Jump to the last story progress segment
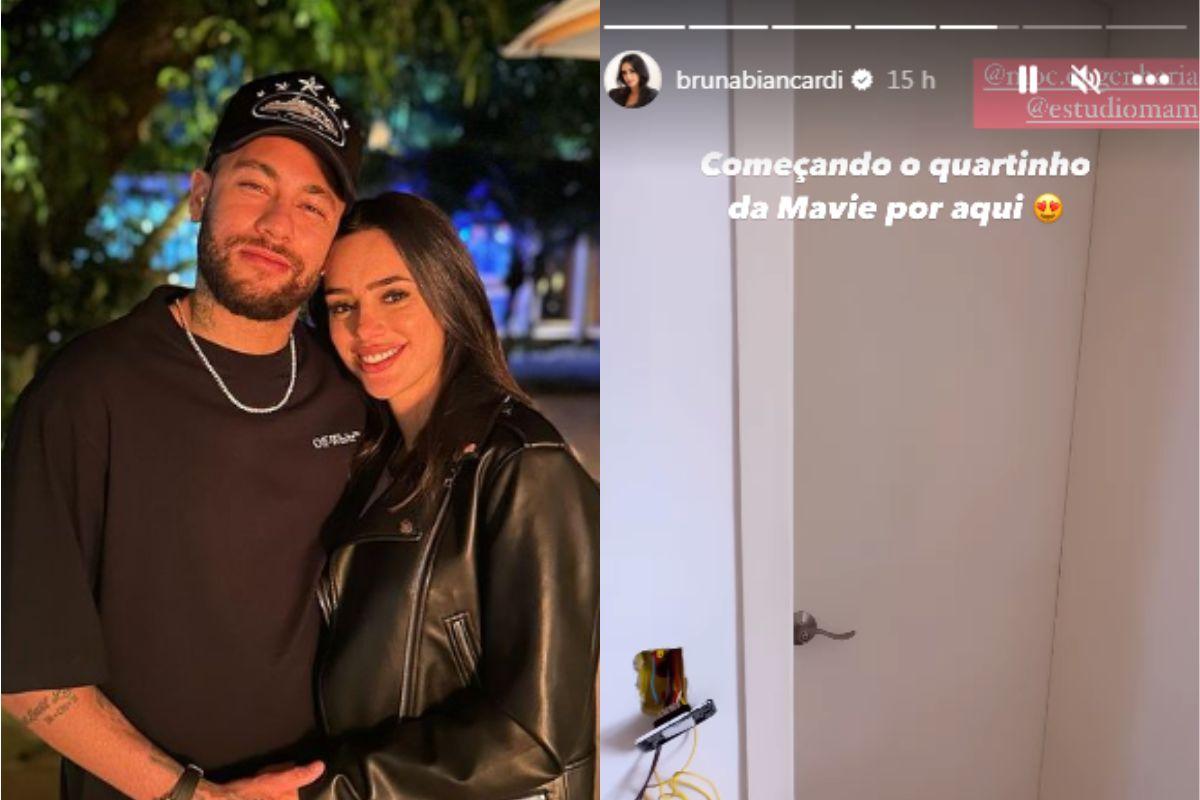1200x800 pixels. click(1146, 26)
